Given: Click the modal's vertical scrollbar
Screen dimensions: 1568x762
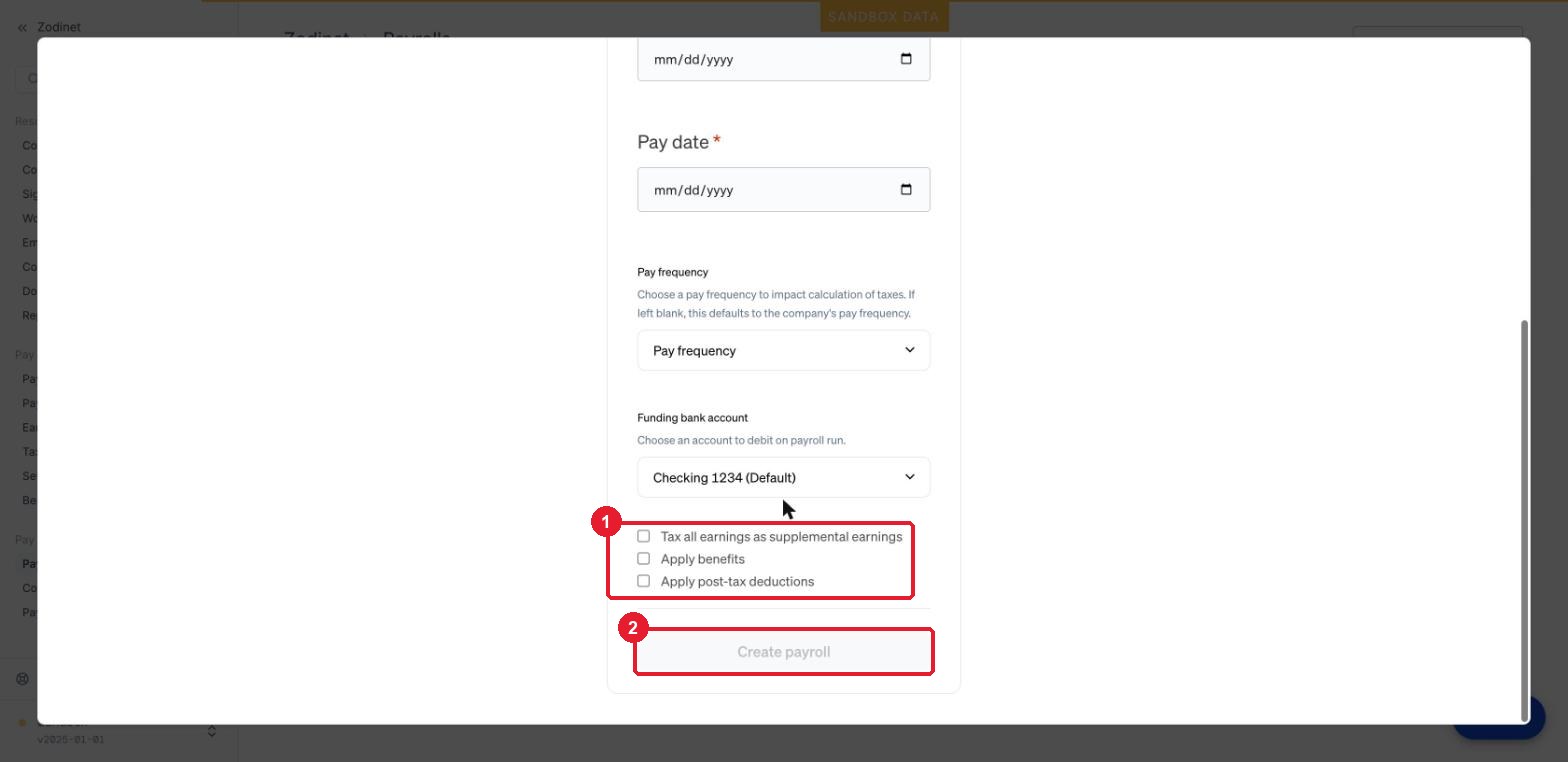Looking at the screenshot, I should [1524, 520].
